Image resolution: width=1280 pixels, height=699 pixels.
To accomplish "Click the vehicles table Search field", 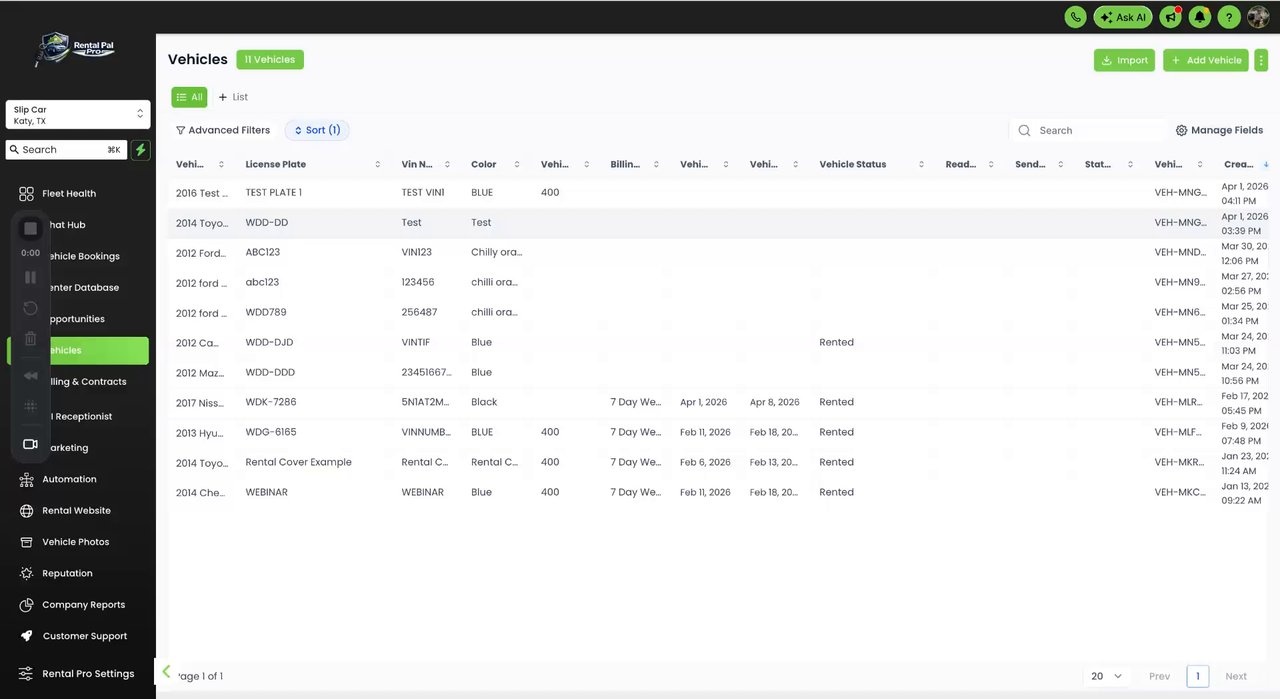I will click(1088, 130).
